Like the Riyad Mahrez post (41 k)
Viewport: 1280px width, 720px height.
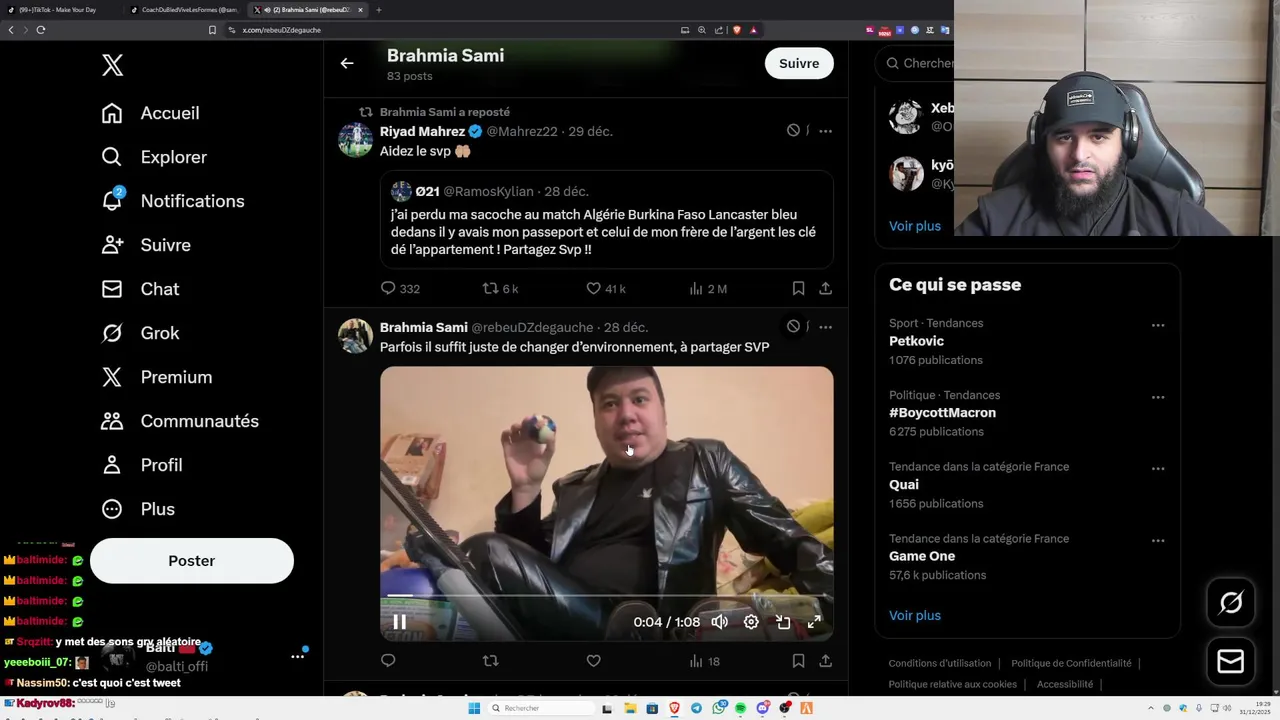605,288
